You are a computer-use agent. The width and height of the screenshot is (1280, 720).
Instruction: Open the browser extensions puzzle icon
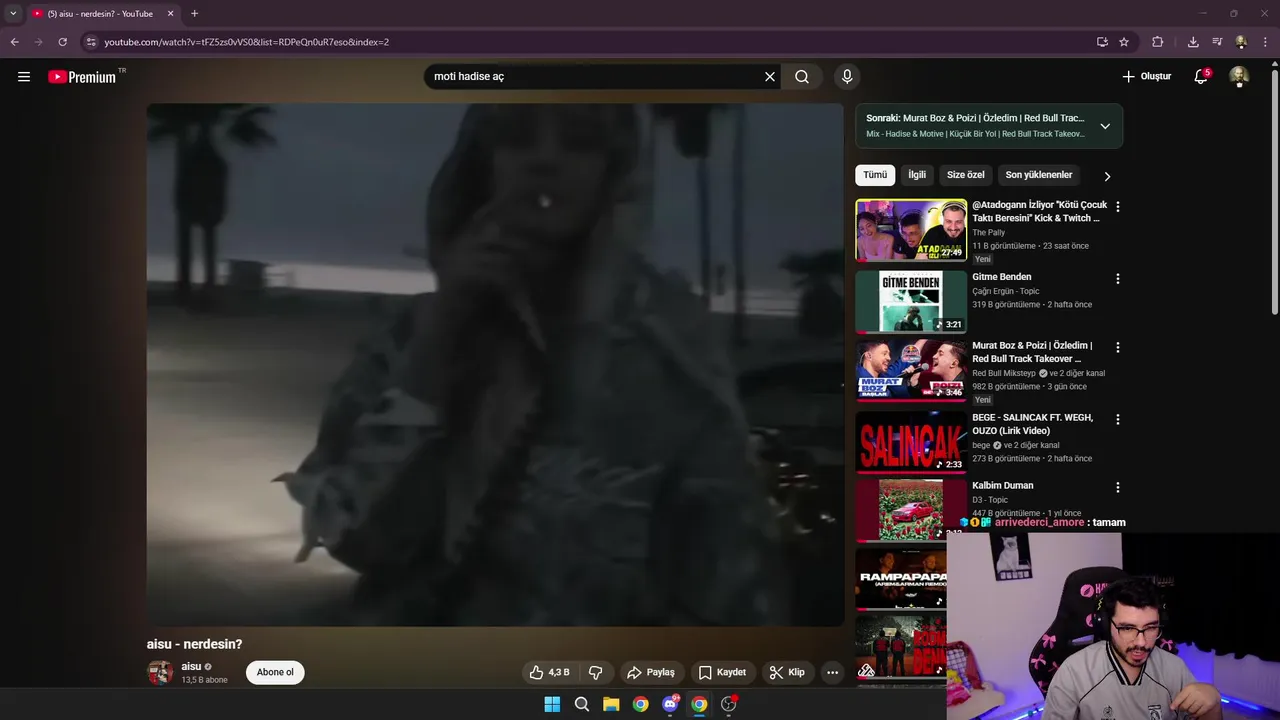(x=1158, y=42)
